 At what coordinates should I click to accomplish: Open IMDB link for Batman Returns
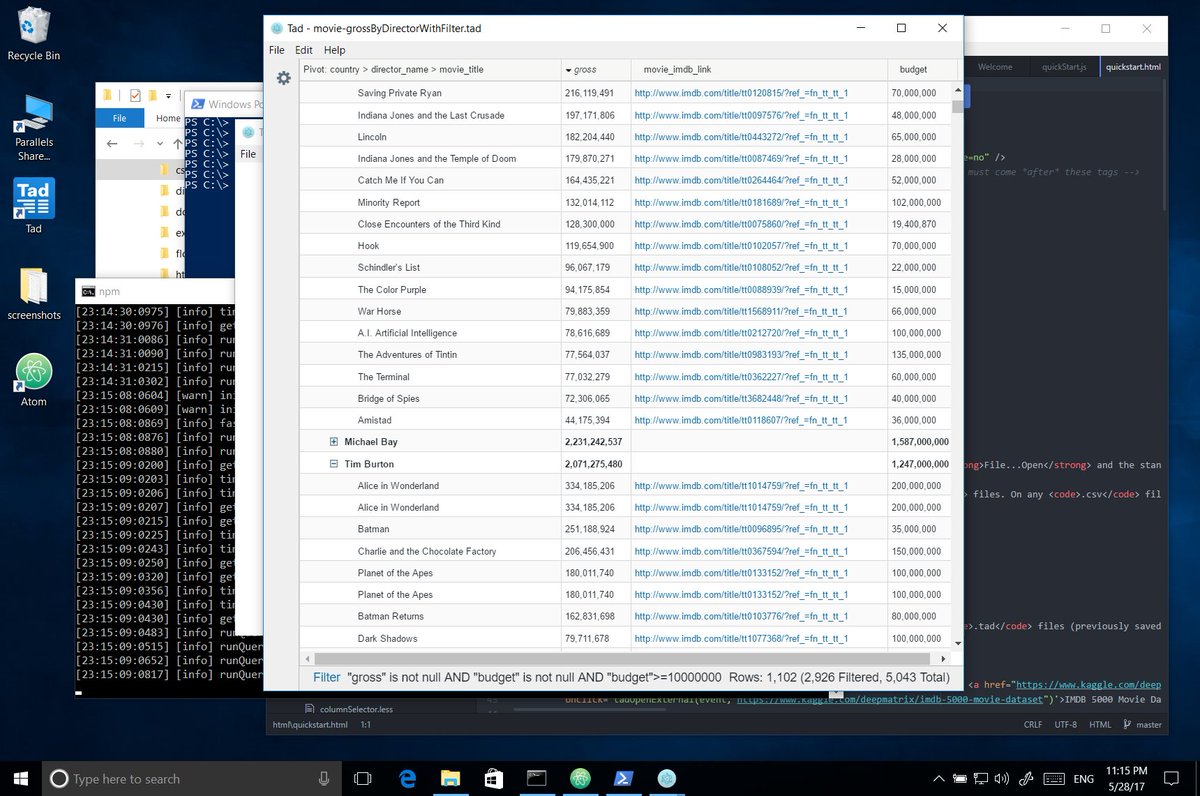pyautogui.click(x=741, y=616)
